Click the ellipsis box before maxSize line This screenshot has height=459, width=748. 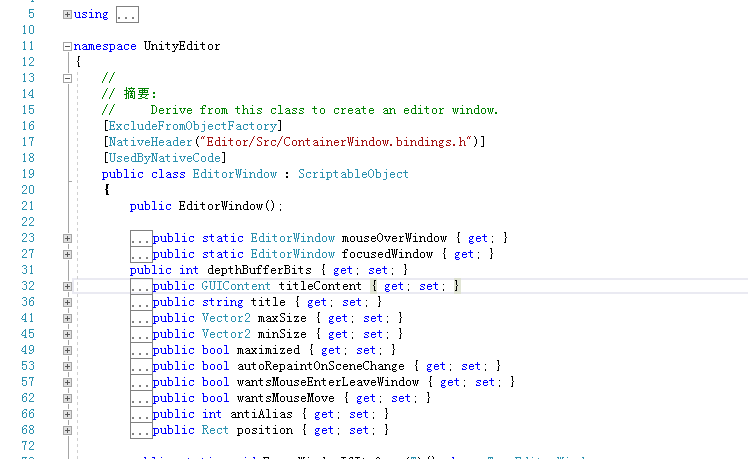click(141, 318)
